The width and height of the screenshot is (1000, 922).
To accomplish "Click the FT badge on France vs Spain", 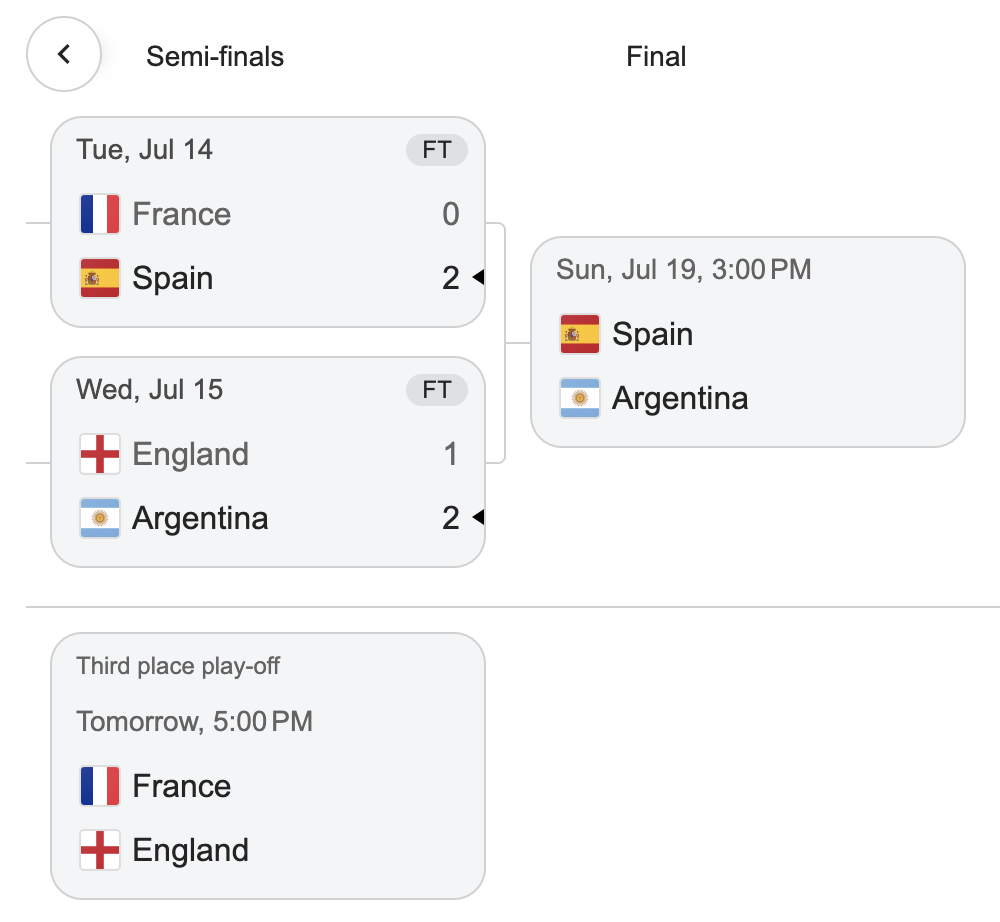I will tap(437, 150).
